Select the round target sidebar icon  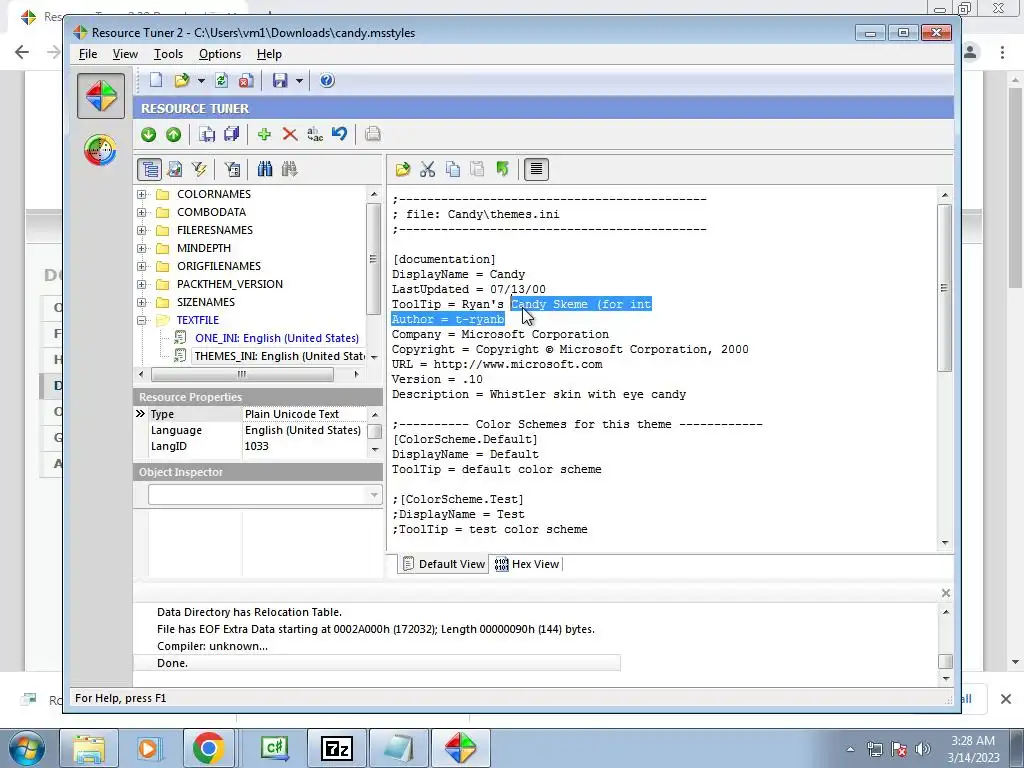pyautogui.click(x=101, y=150)
